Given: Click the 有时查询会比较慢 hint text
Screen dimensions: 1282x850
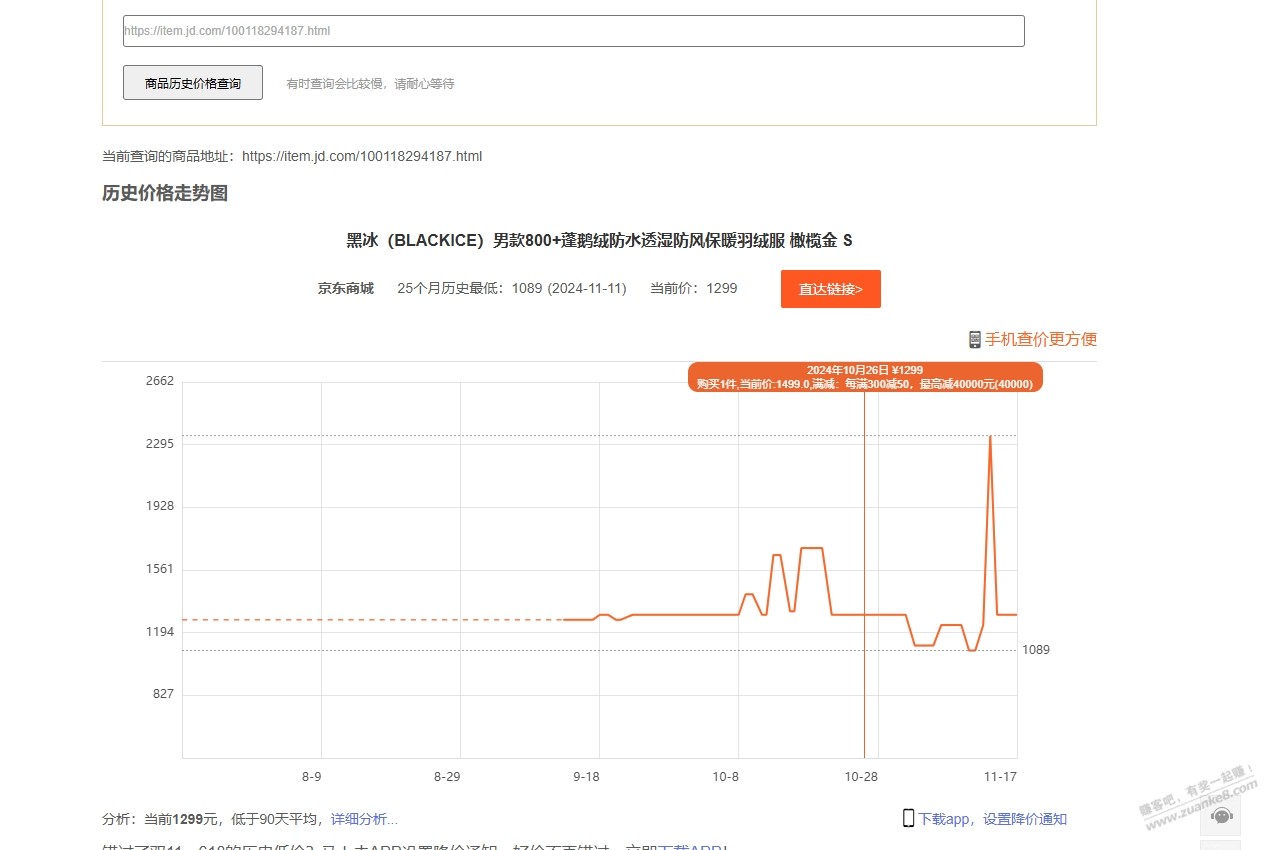Looking at the screenshot, I should click(x=370, y=84).
